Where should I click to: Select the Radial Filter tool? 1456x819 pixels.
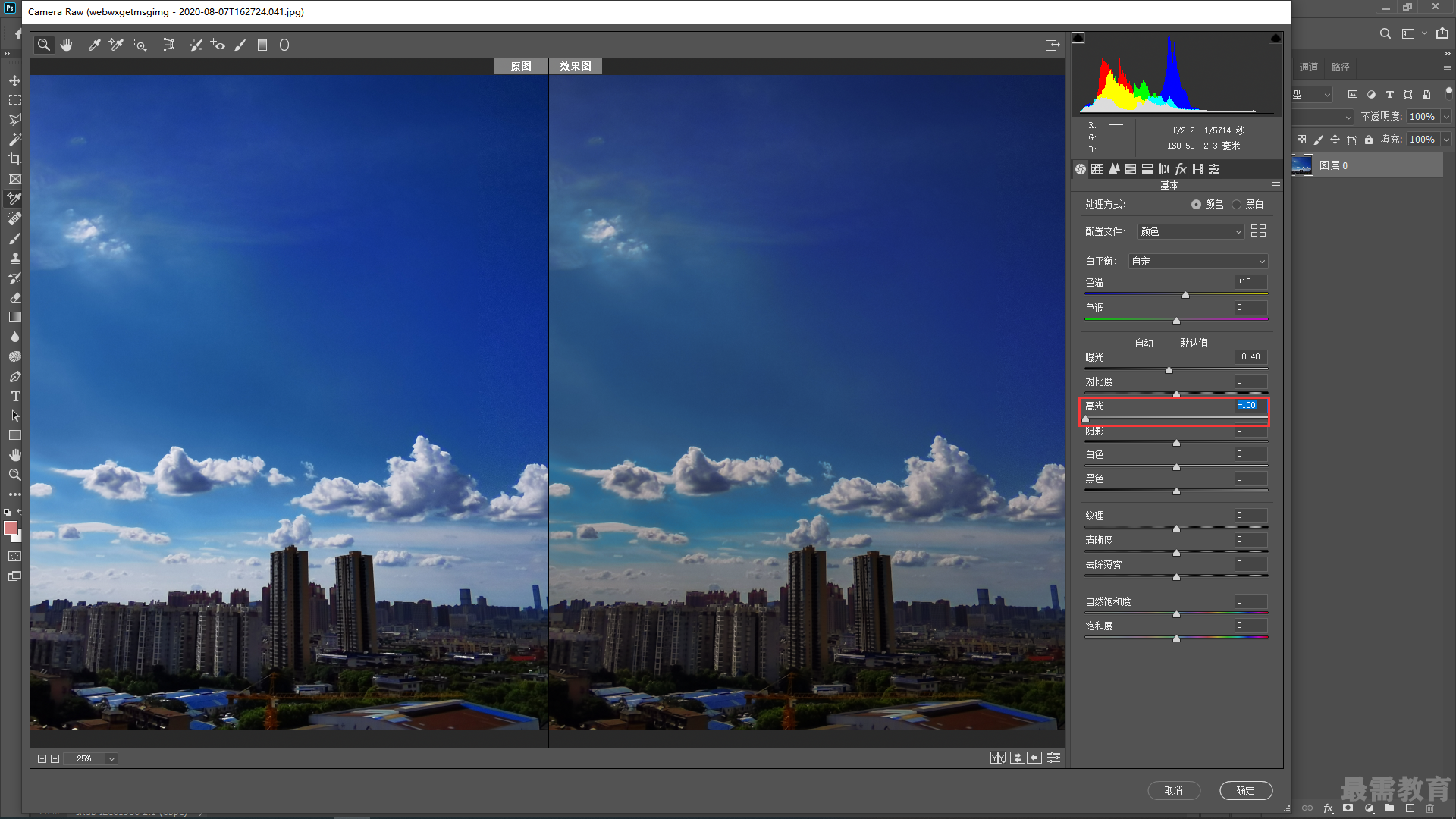click(x=284, y=45)
